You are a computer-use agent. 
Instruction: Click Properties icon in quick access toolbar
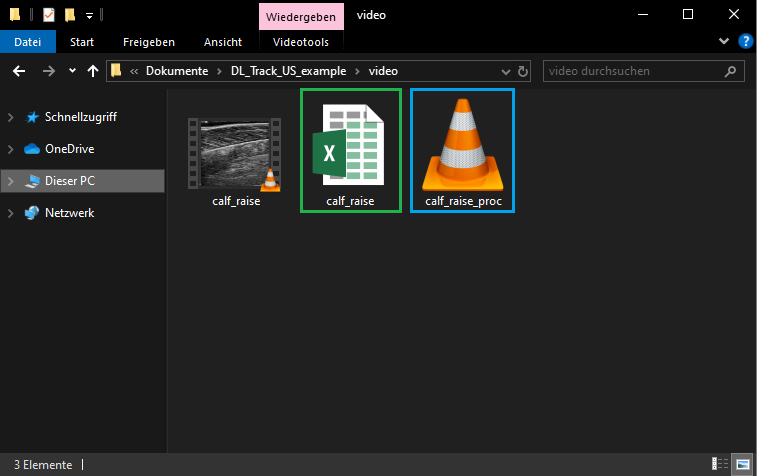pos(49,15)
